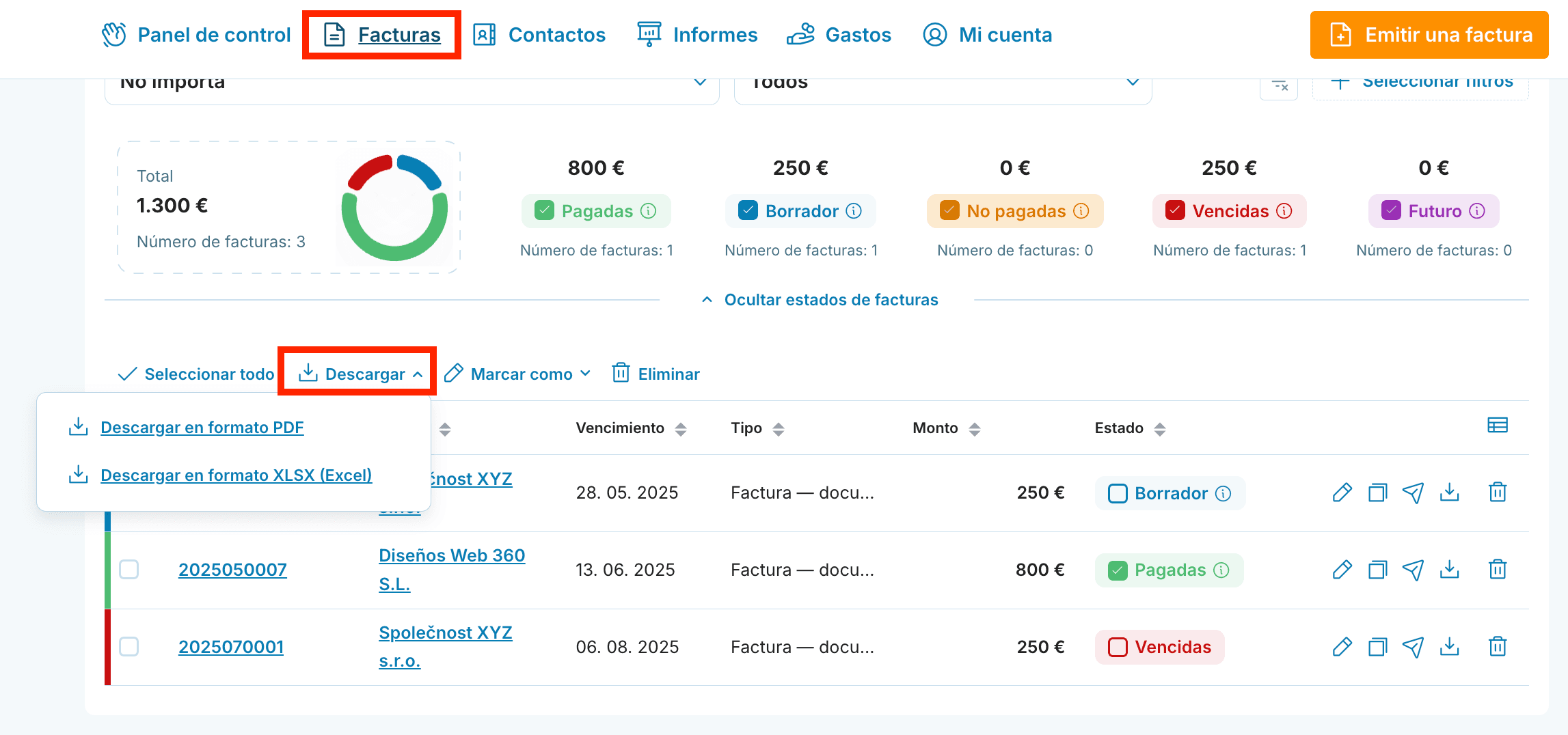Show info for Futuro status
The width and height of the screenshot is (1568, 735).
click(x=1477, y=211)
